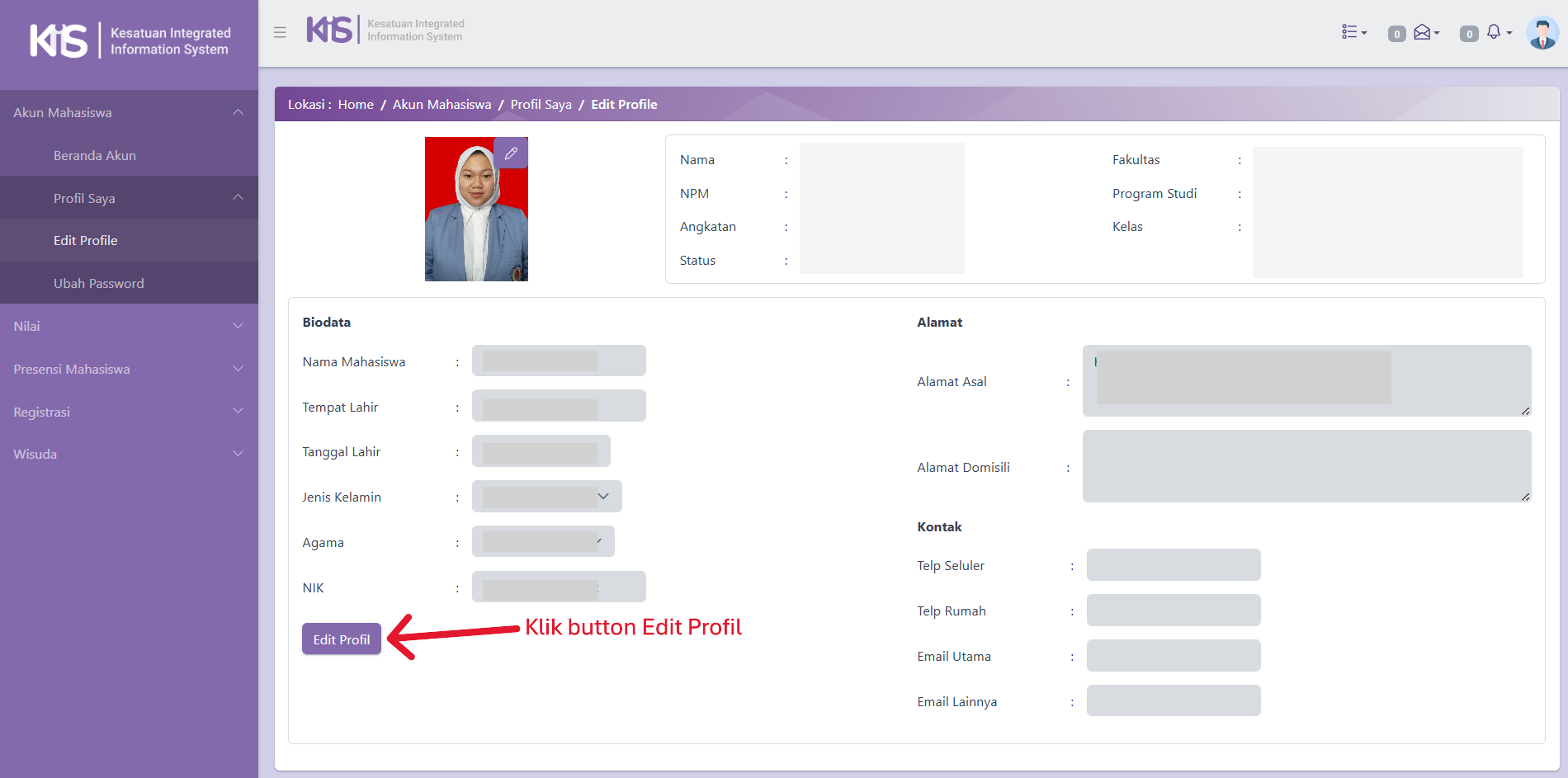Viewport: 1568px width, 778px height.
Task: Click the user avatar in top-right corner
Action: tap(1542, 33)
